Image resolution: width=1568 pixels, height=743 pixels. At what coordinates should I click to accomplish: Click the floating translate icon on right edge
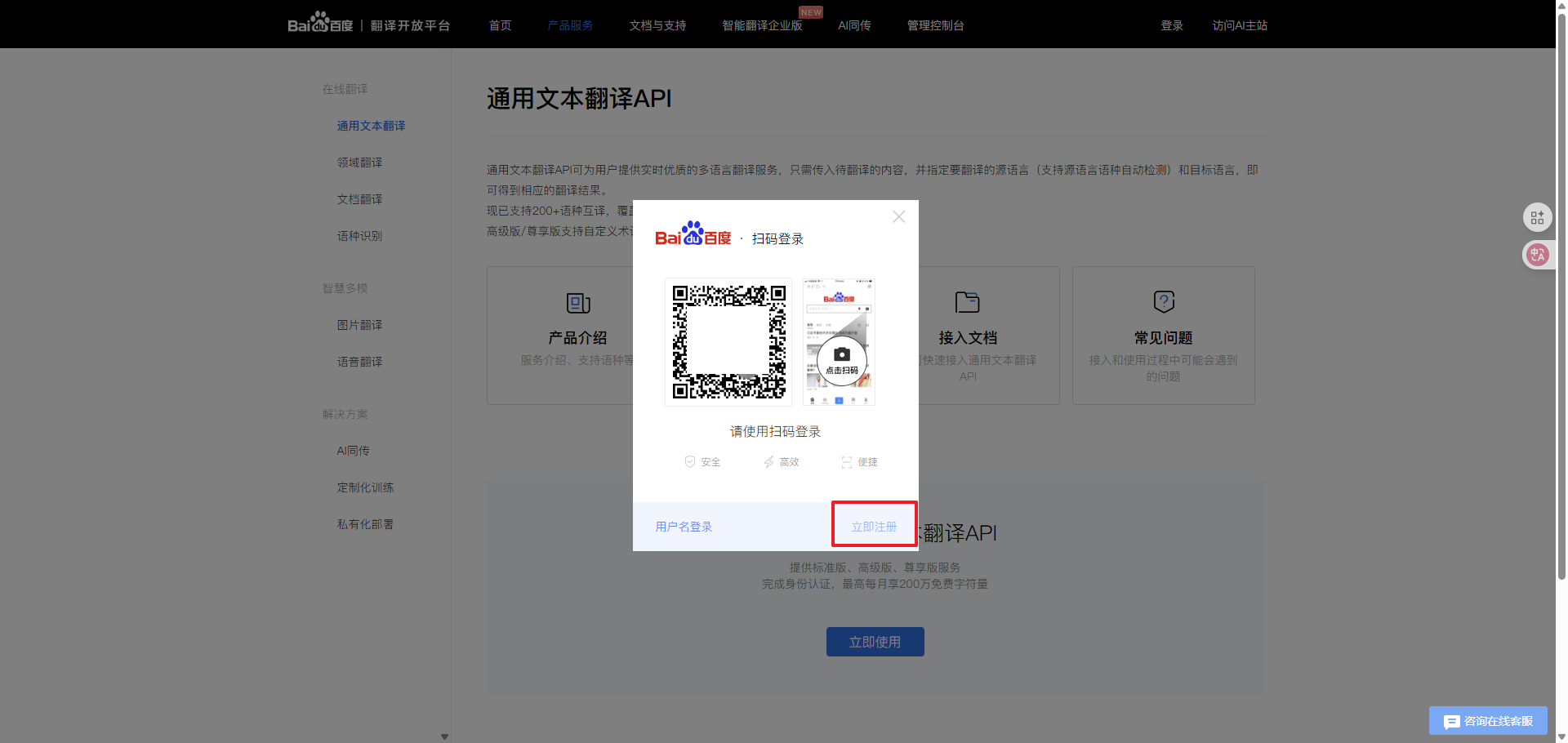pyautogui.click(x=1537, y=255)
